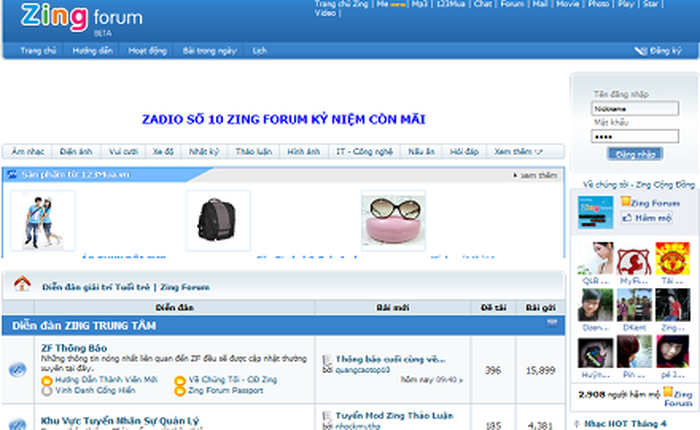This screenshot has height=430, width=700.
Task: Open the Lịch navigation tab
Action: 259,51
